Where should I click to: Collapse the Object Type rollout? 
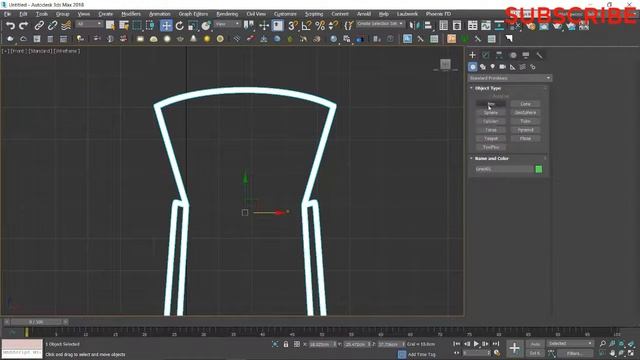488,88
